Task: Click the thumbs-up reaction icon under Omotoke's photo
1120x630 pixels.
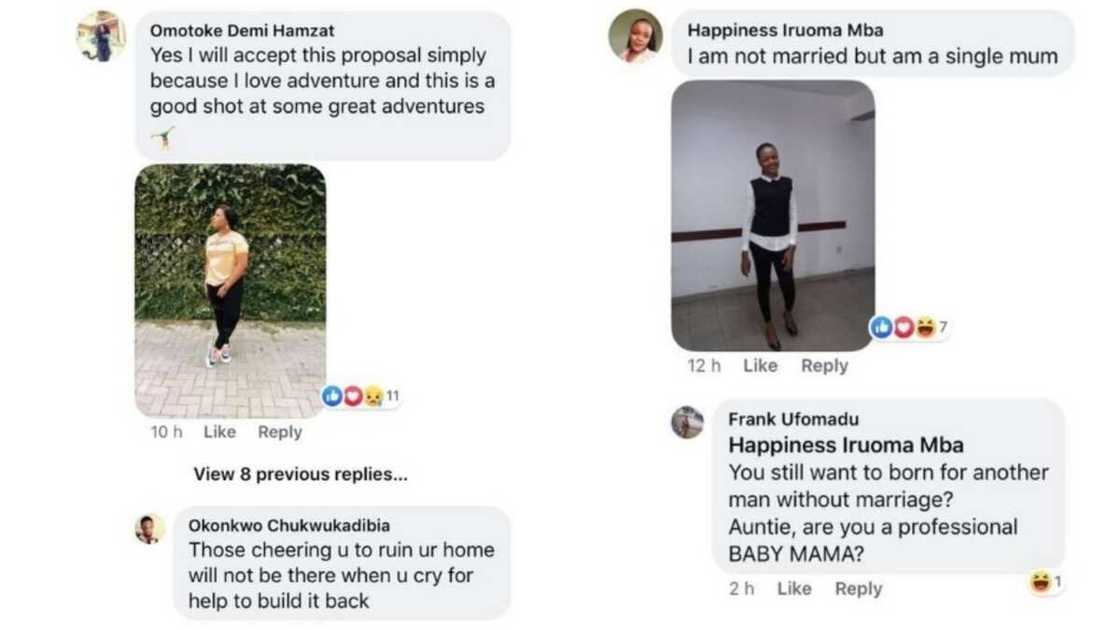Action: [x=334, y=394]
